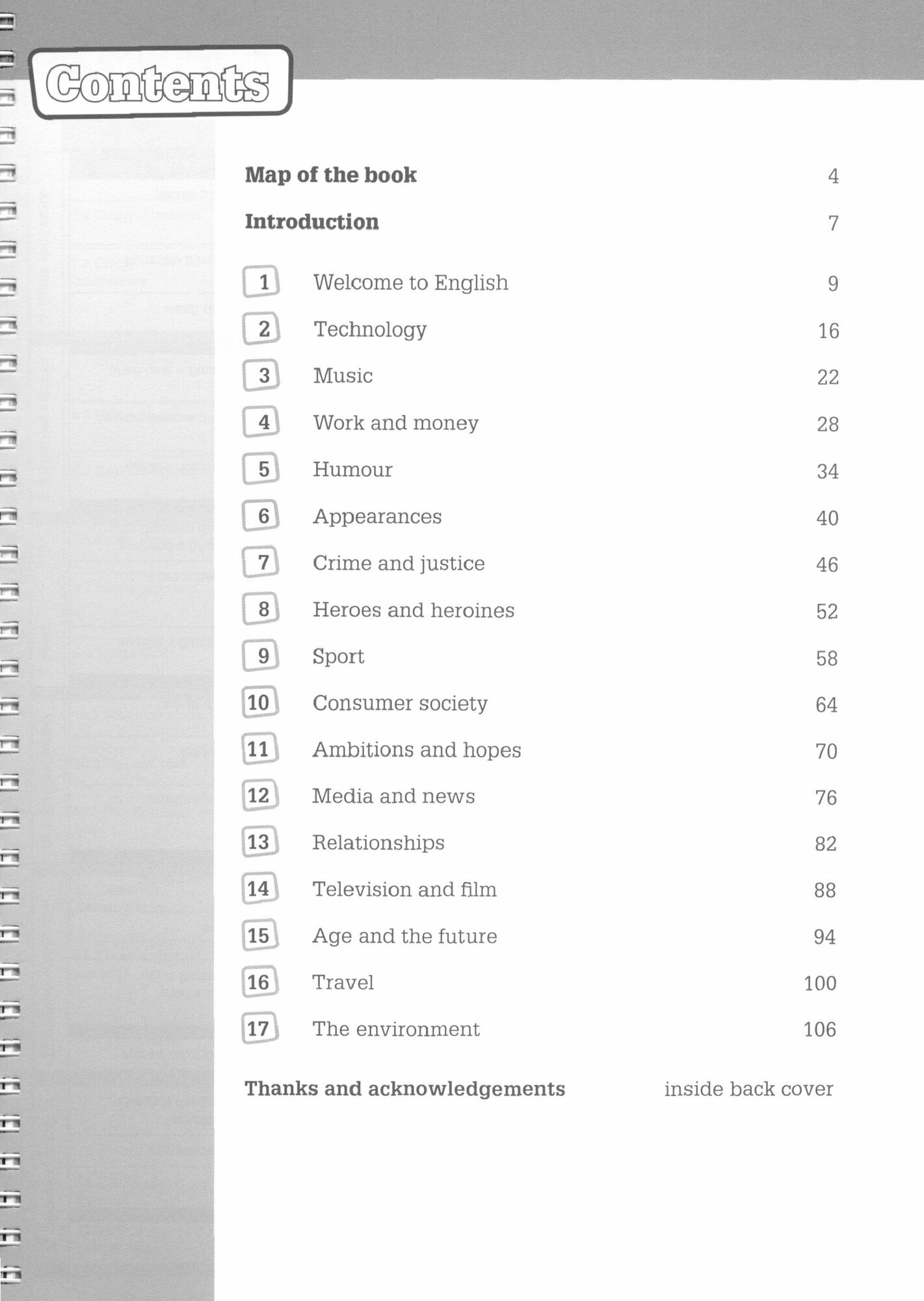This screenshot has width=924, height=1301.
Task: Select the Consumer society chapter
Action: click(x=400, y=703)
